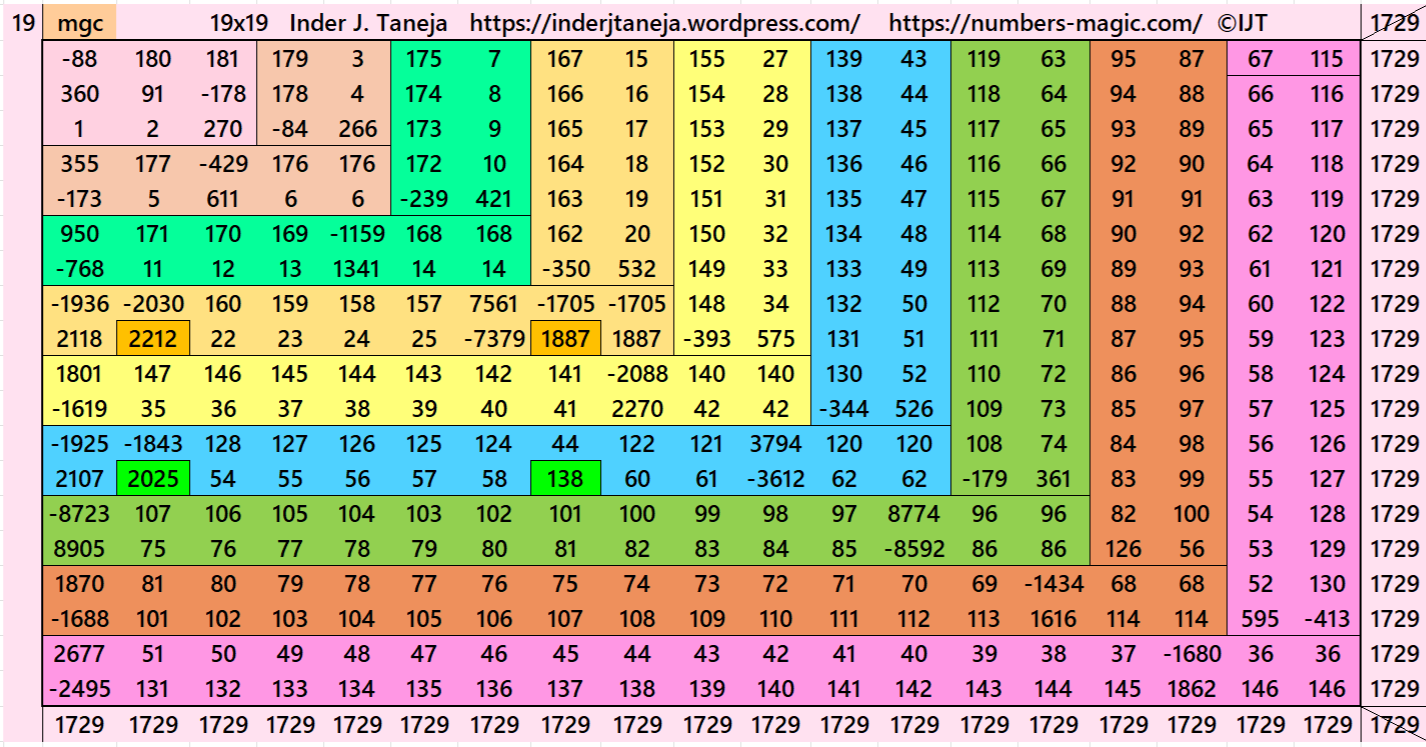
Task: Click the cell with value -88
Action: pos(80,59)
